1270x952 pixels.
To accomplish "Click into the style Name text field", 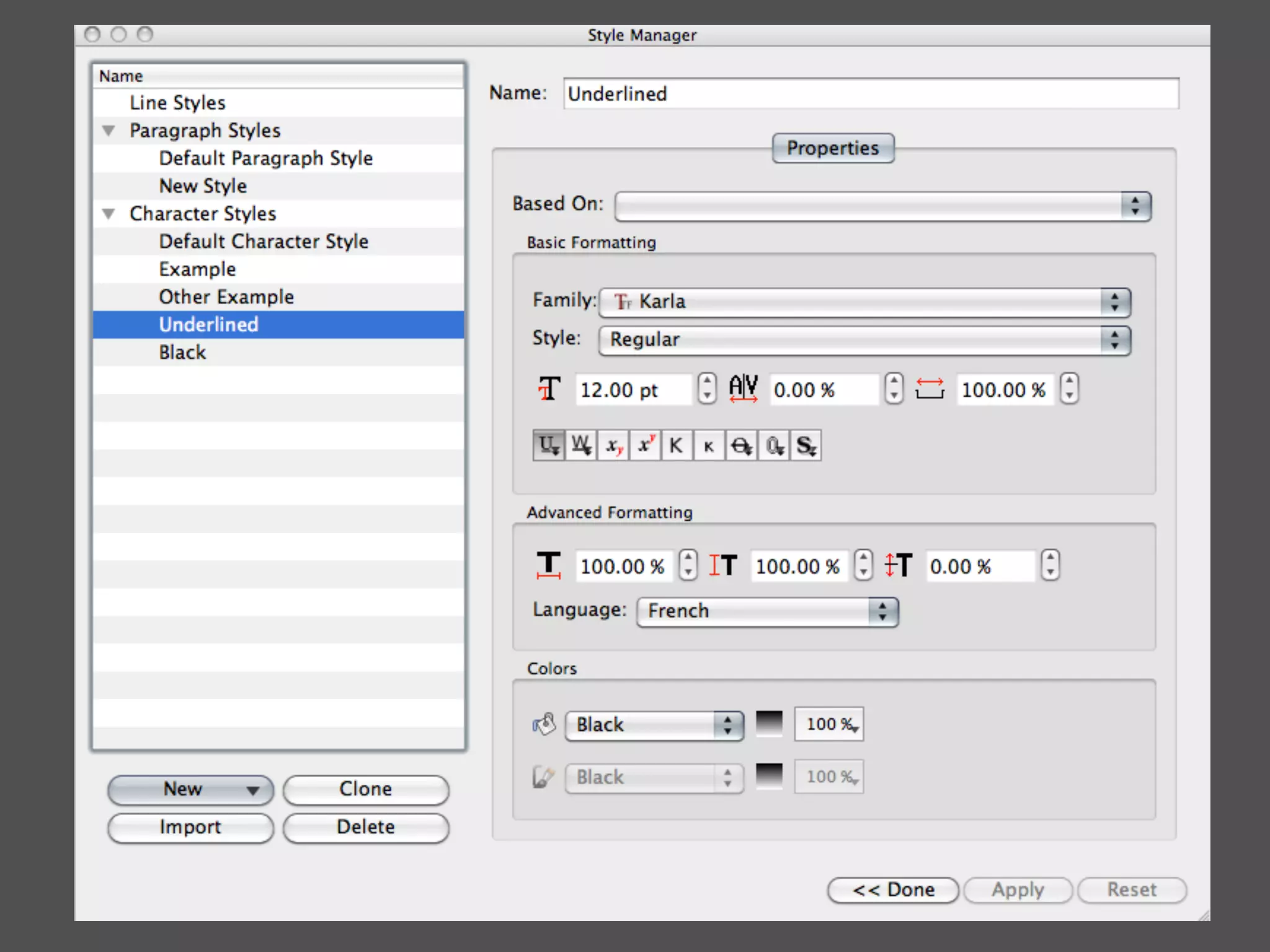I will tap(871, 94).
